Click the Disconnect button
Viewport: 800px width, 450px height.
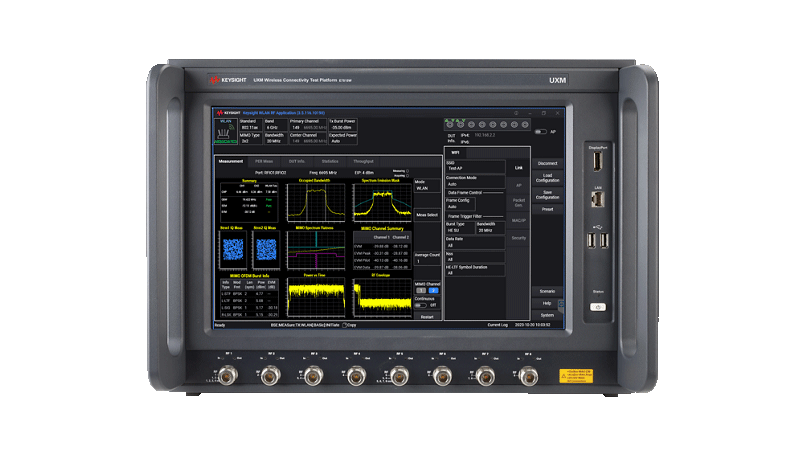click(x=547, y=164)
